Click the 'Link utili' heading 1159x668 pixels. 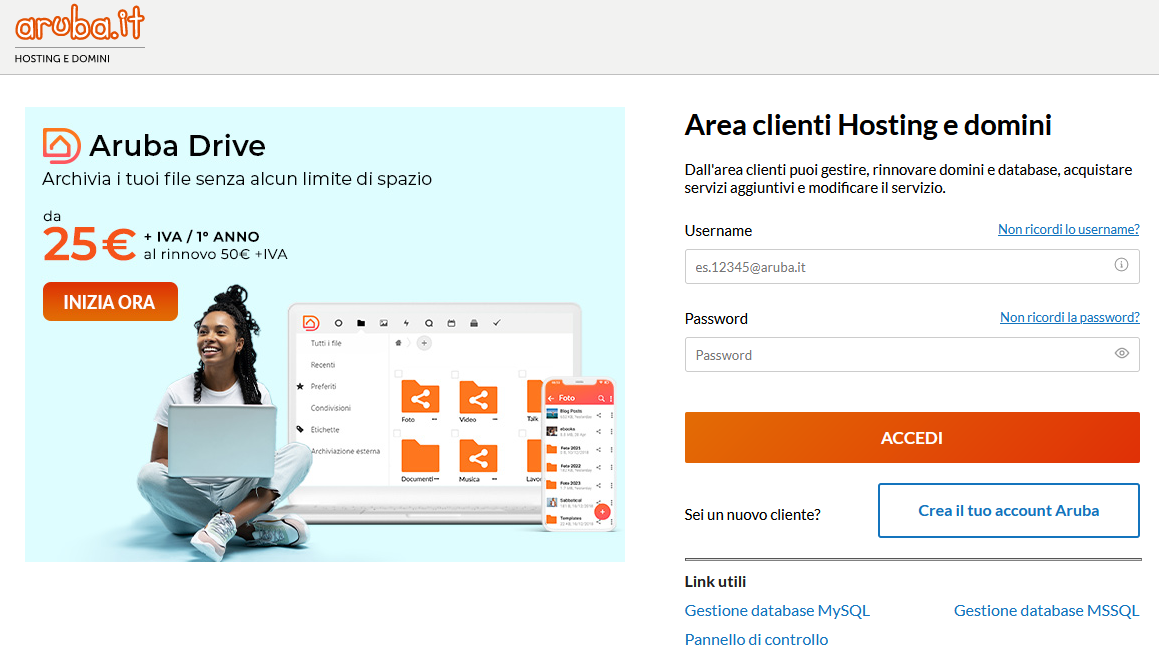[x=715, y=582]
